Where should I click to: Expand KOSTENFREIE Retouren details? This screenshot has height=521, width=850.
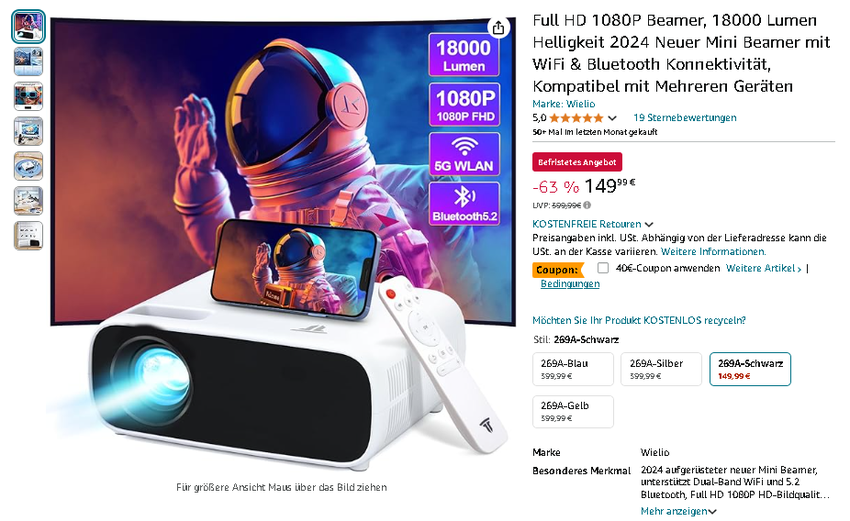pos(593,224)
